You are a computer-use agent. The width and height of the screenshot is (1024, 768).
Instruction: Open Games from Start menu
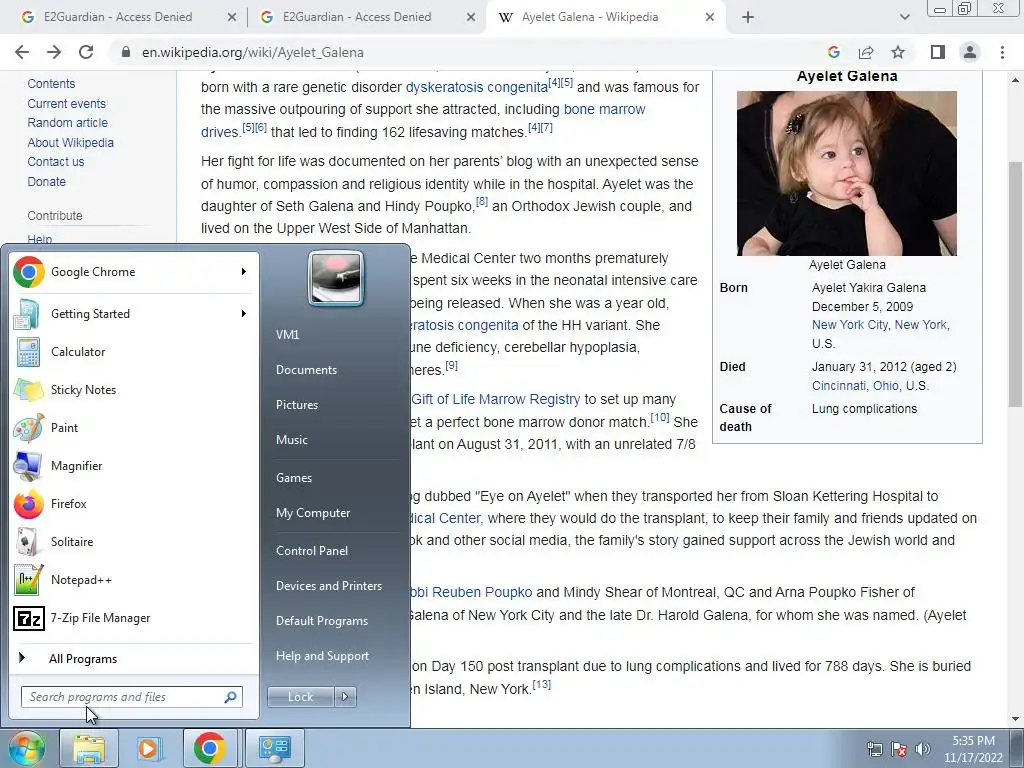click(x=294, y=478)
